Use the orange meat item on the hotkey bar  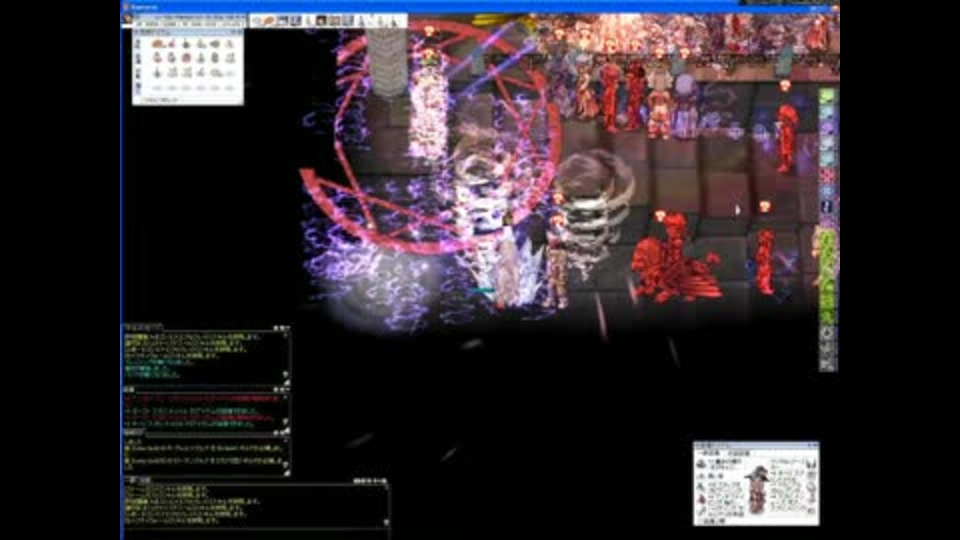268,20
